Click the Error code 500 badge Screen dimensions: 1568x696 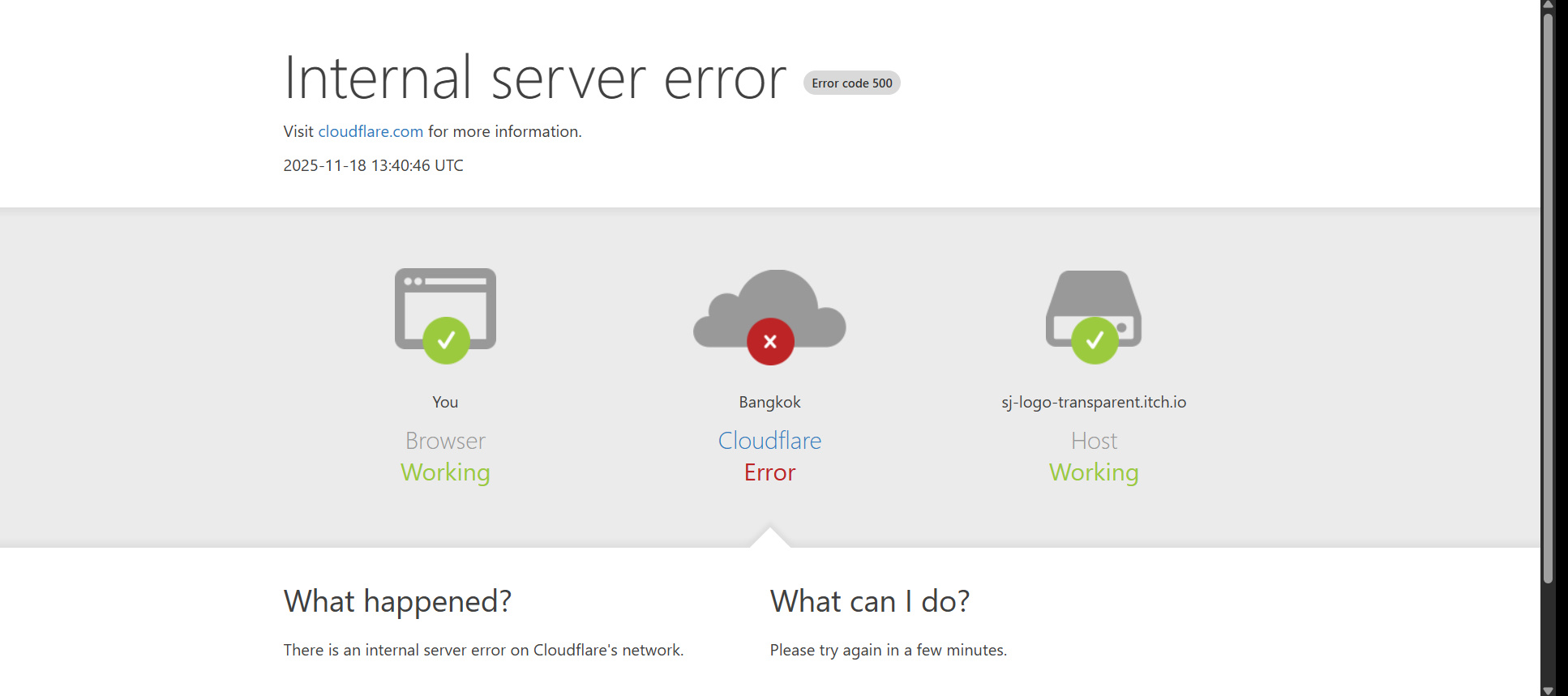coord(851,83)
